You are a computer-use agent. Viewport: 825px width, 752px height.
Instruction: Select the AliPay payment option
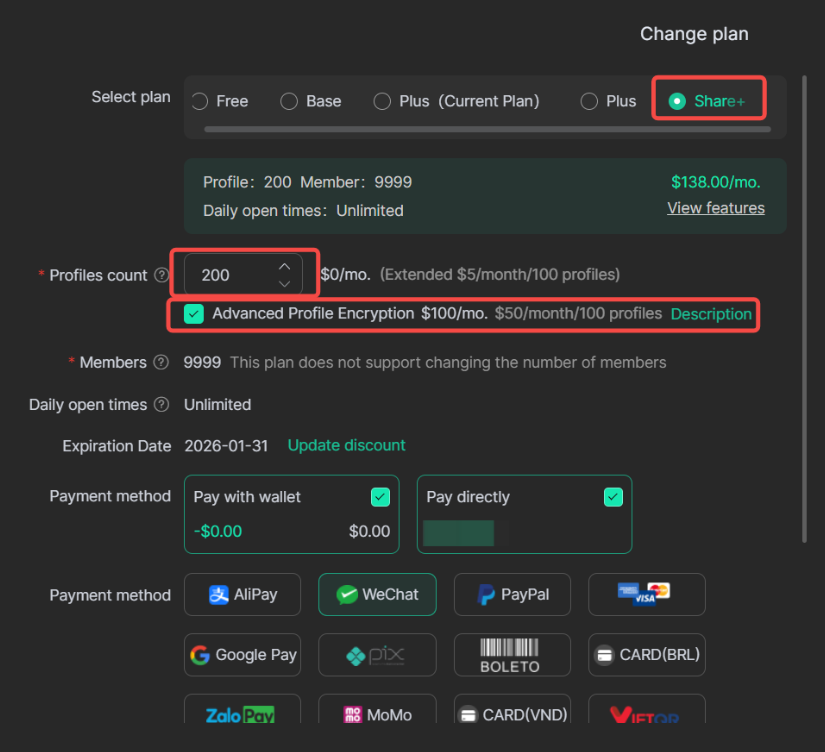tap(242, 594)
